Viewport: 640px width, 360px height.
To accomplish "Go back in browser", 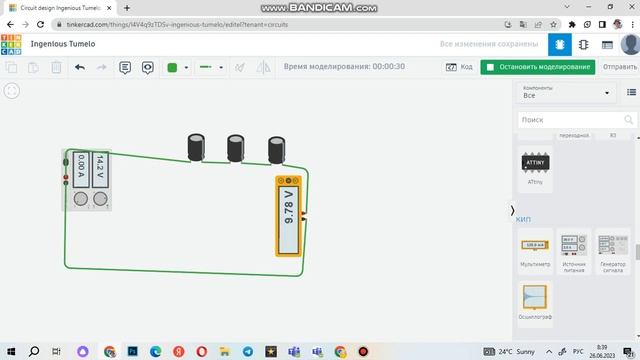I will (x=10, y=24).
